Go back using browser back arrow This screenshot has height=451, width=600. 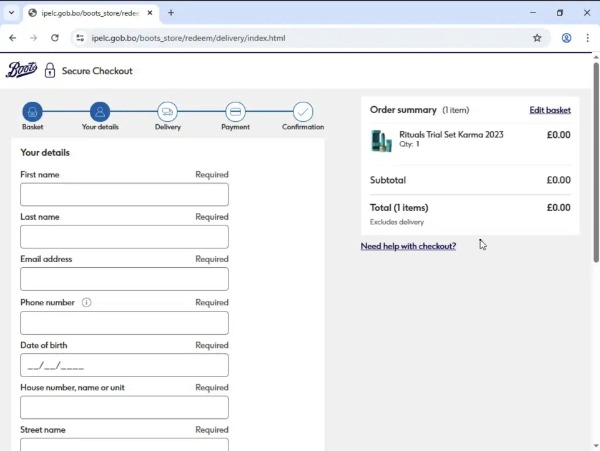coord(13,38)
